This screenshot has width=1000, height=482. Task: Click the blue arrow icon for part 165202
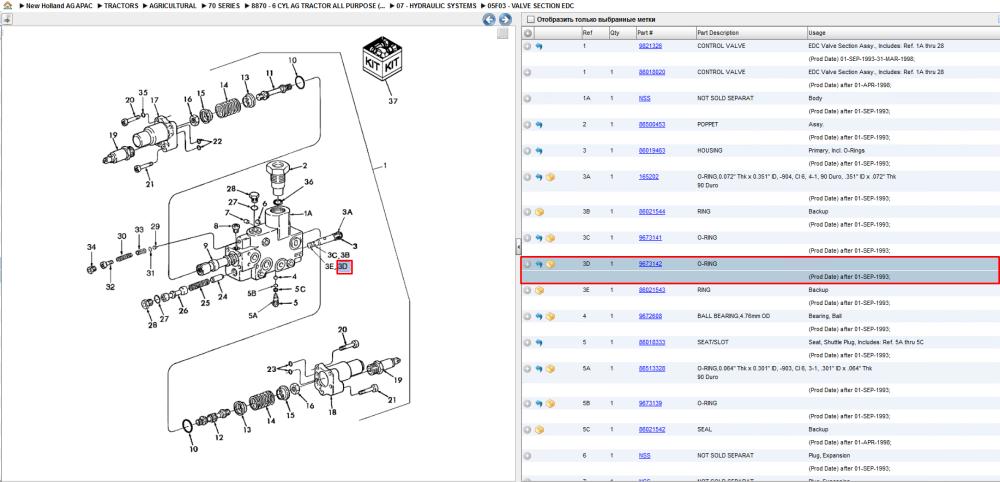click(539, 177)
